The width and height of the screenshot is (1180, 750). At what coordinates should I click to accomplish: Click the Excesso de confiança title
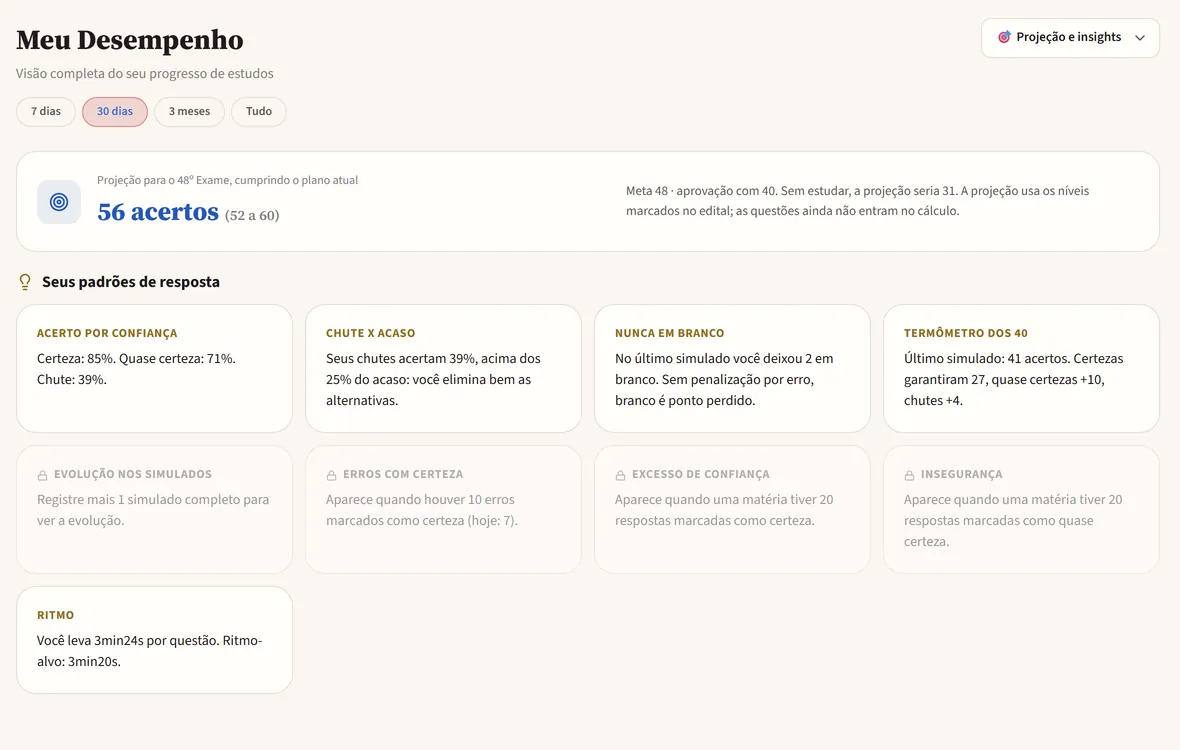click(701, 475)
